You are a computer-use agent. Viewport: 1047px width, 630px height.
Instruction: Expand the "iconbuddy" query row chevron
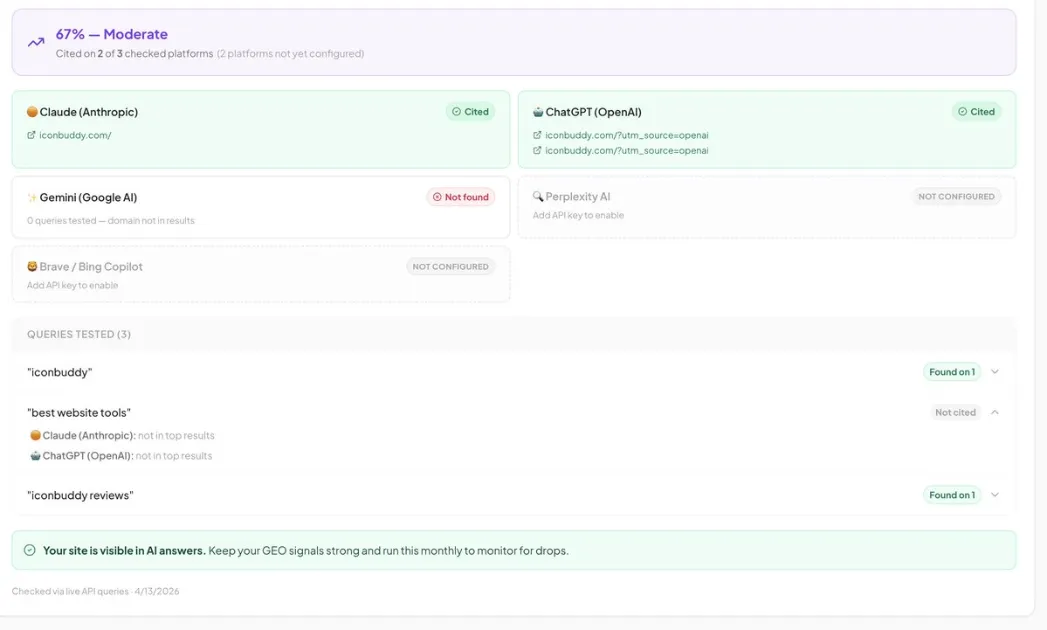coord(995,371)
